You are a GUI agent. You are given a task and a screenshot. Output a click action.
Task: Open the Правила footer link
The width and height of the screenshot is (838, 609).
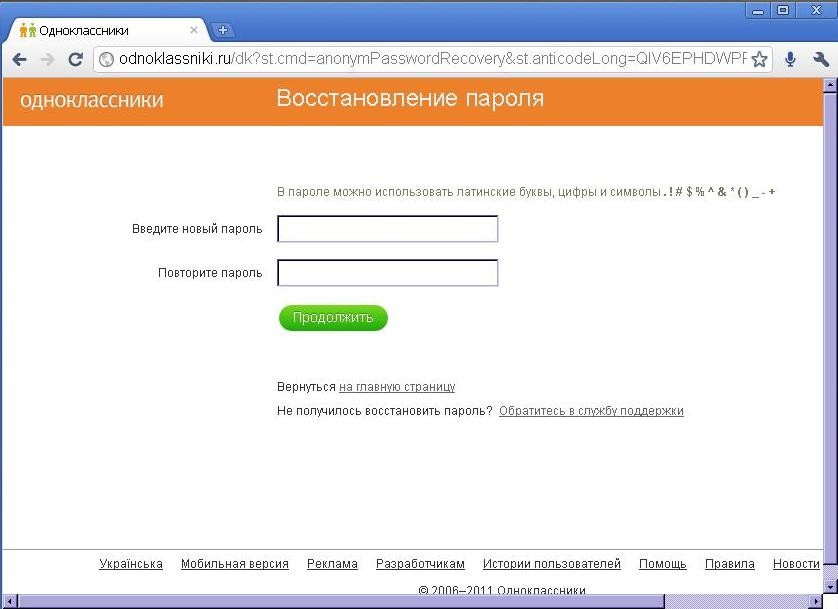730,564
